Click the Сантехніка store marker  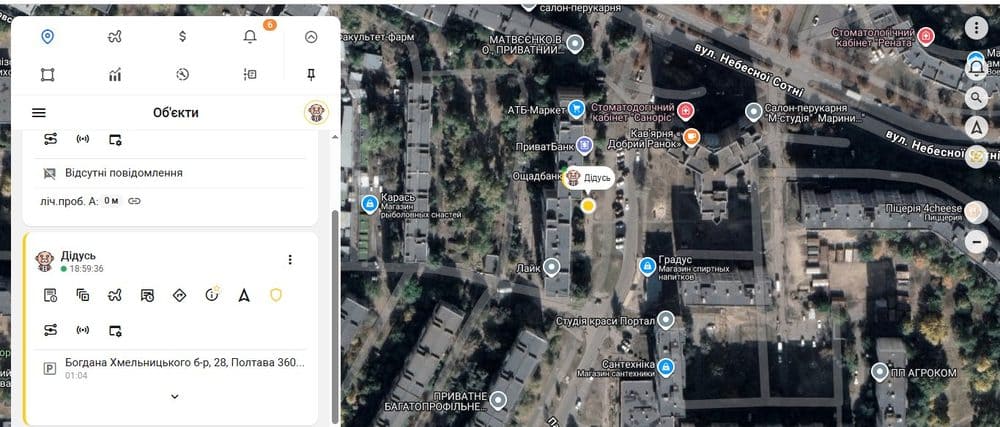666,366
